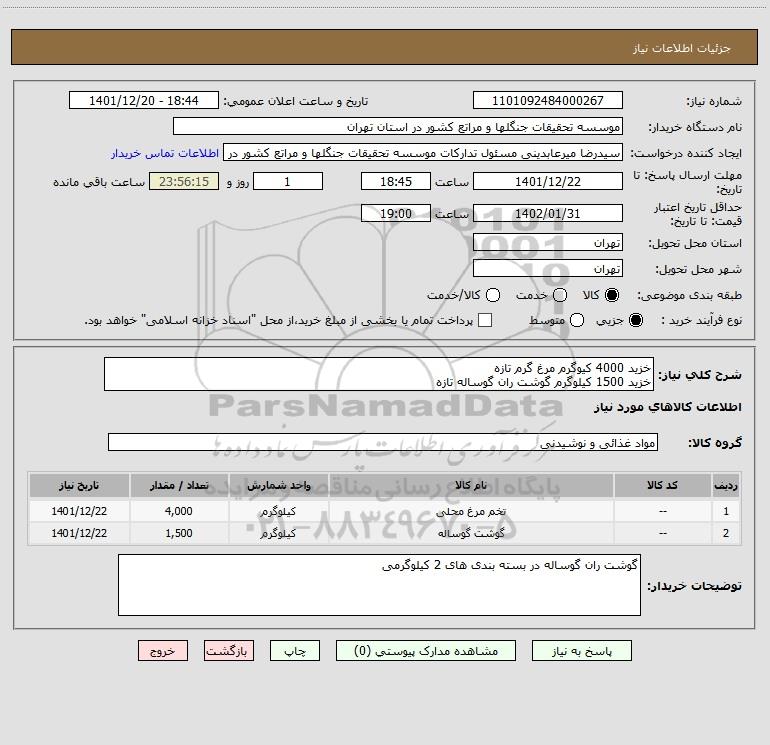
Task: Click the گوشت گوساله item name cell
Action: [470, 533]
